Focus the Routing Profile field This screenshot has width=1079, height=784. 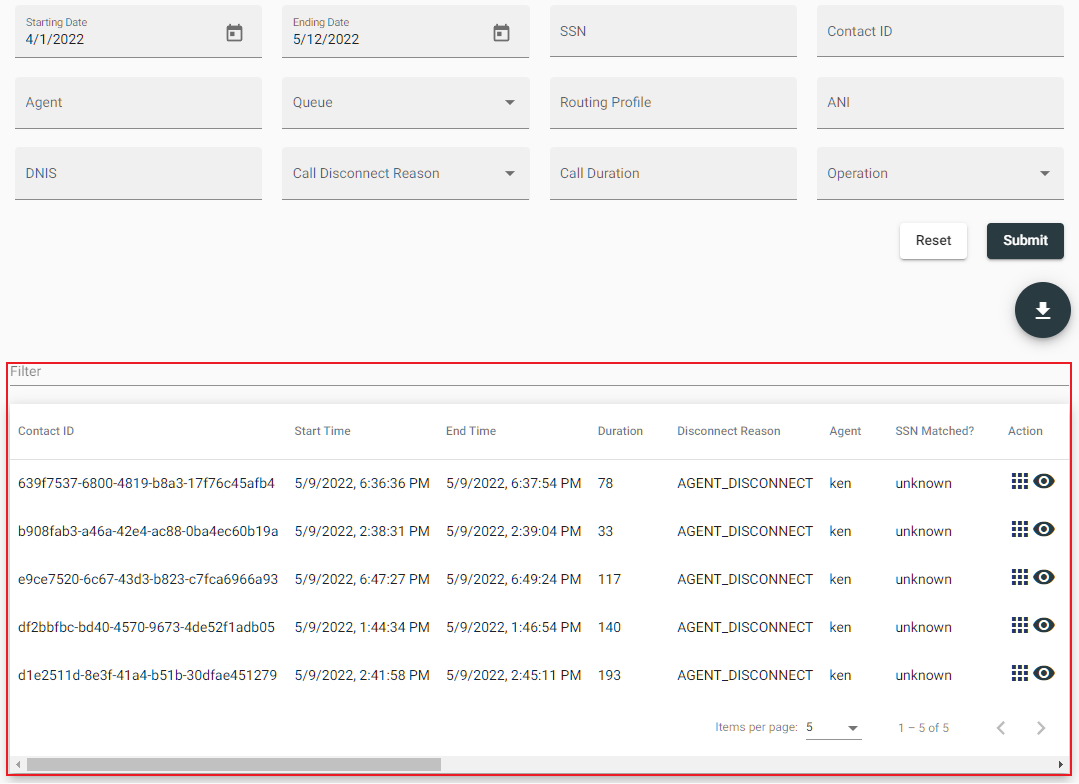point(673,103)
